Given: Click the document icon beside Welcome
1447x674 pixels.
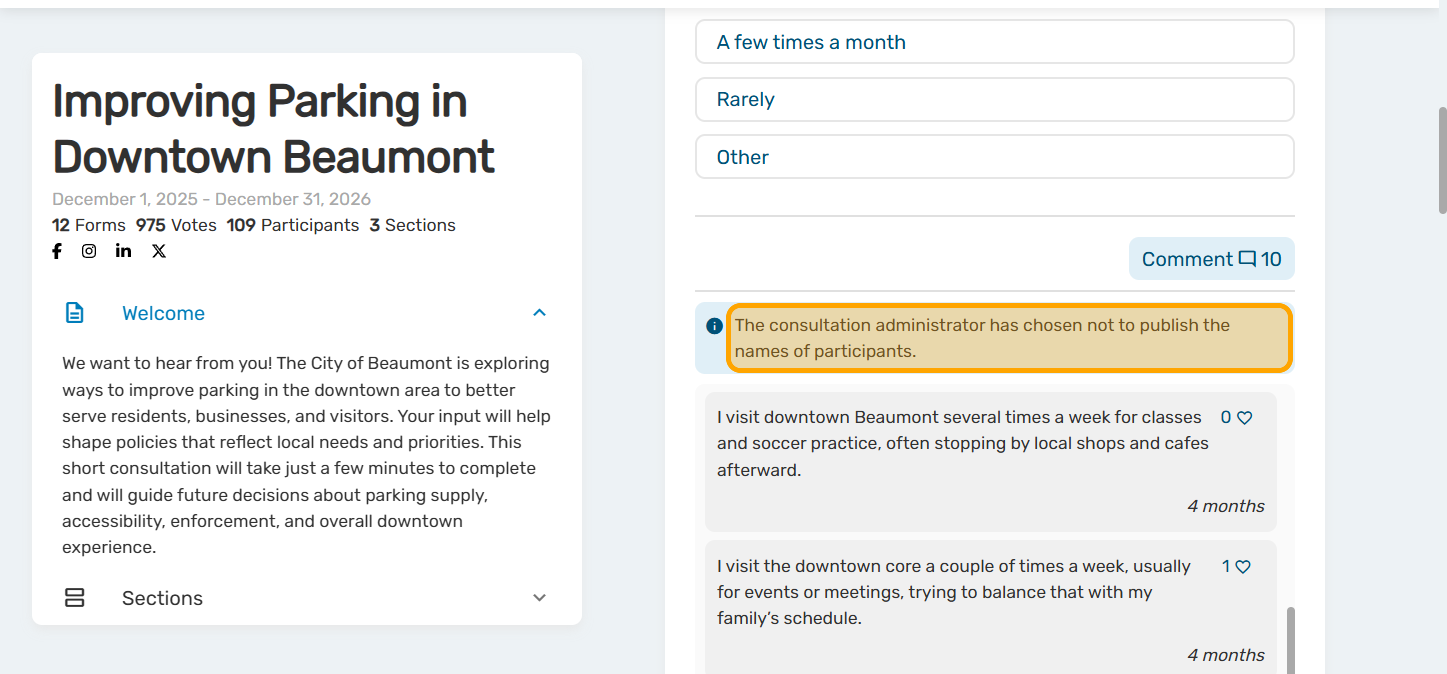Looking at the screenshot, I should pyautogui.click(x=75, y=313).
